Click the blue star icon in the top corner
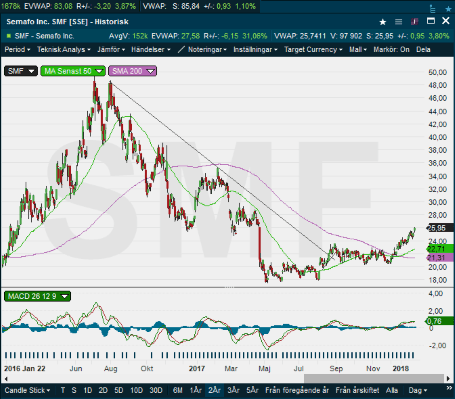Screen dimensions: 455x399 pyautogui.click(x=448, y=9)
